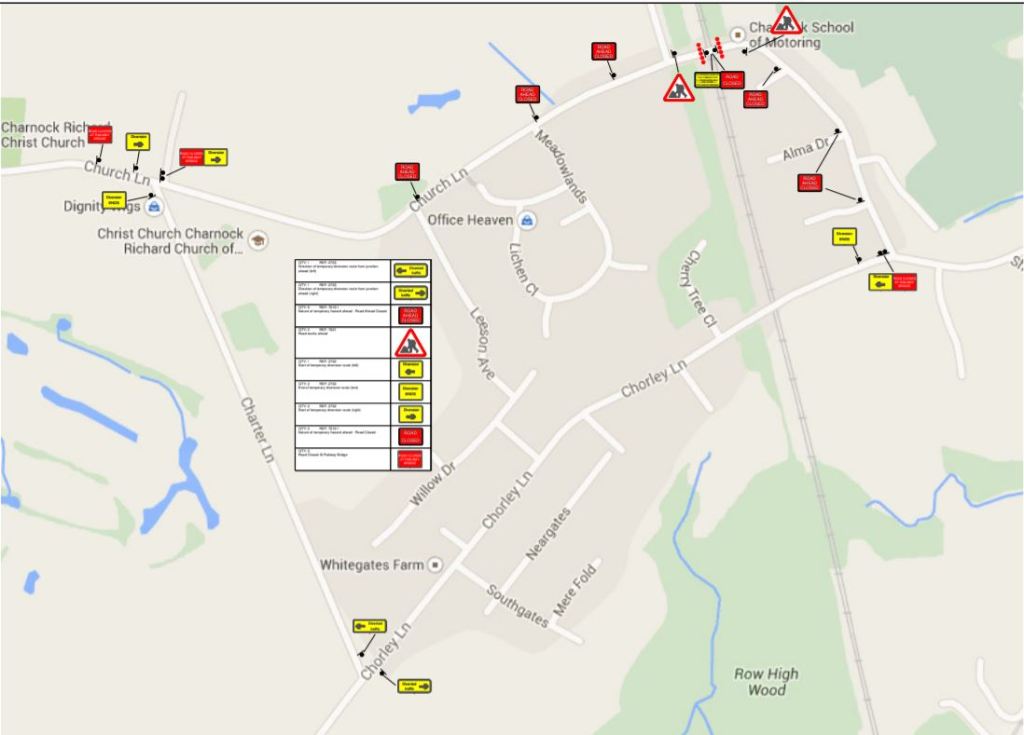Click Diverted traffic sign above Chorley Ln label
The width and height of the screenshot is (1024, 735).
click(x=369, y=626)
